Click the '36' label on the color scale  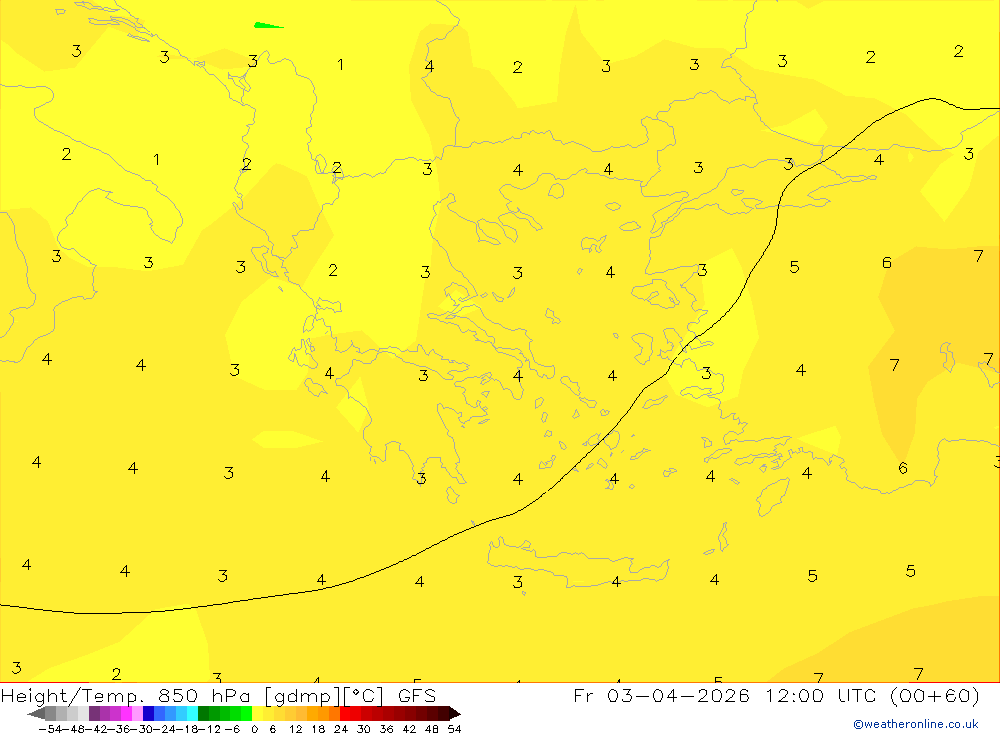coord(386,729)
